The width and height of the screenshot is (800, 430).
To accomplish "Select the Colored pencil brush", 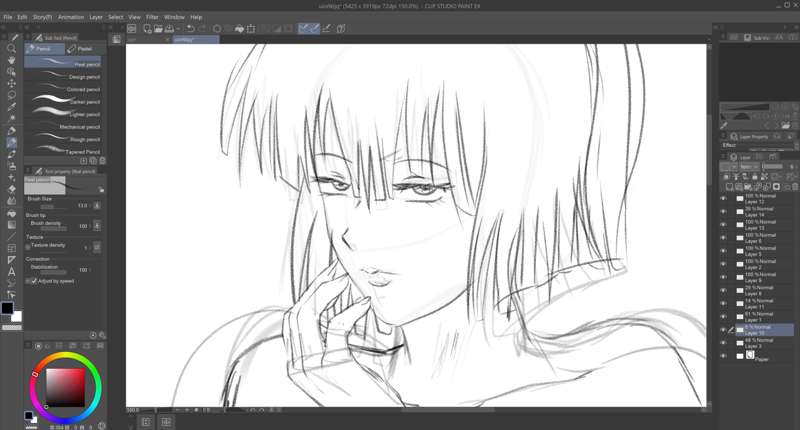I will click(x=63, y=89).
